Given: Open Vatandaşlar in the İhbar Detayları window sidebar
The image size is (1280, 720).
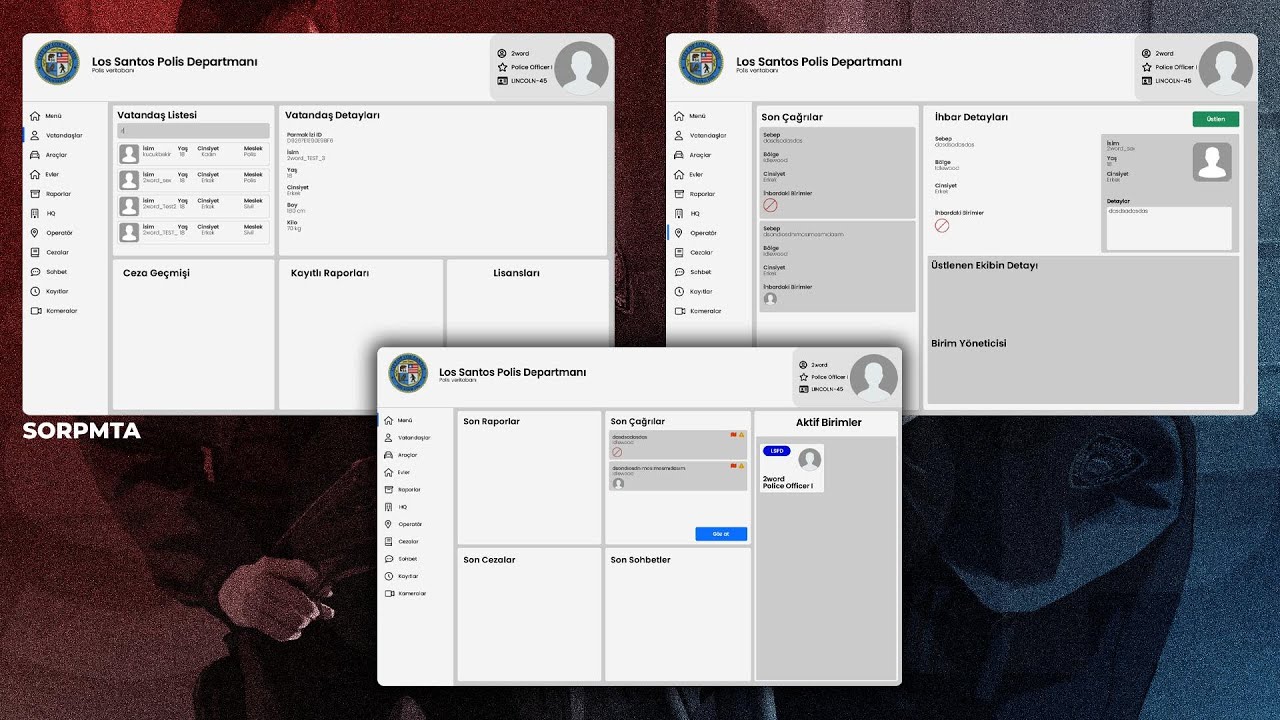Looking at the screenshot, I should (x=700, y=135).
